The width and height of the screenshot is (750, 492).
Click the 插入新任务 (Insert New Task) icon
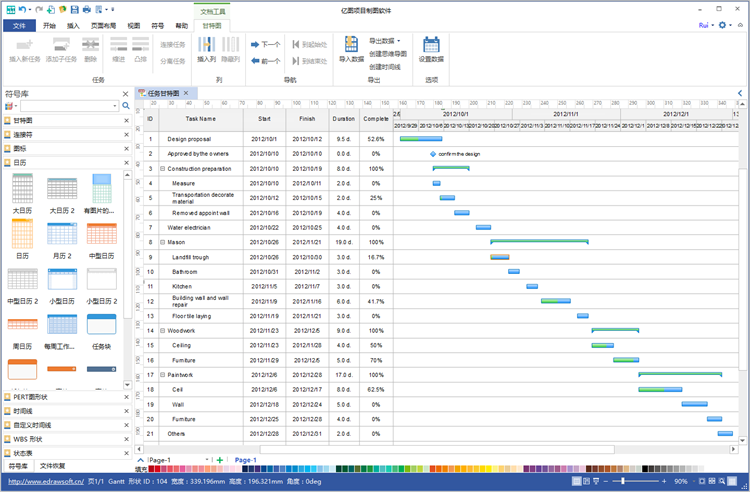tap(24, 44)
